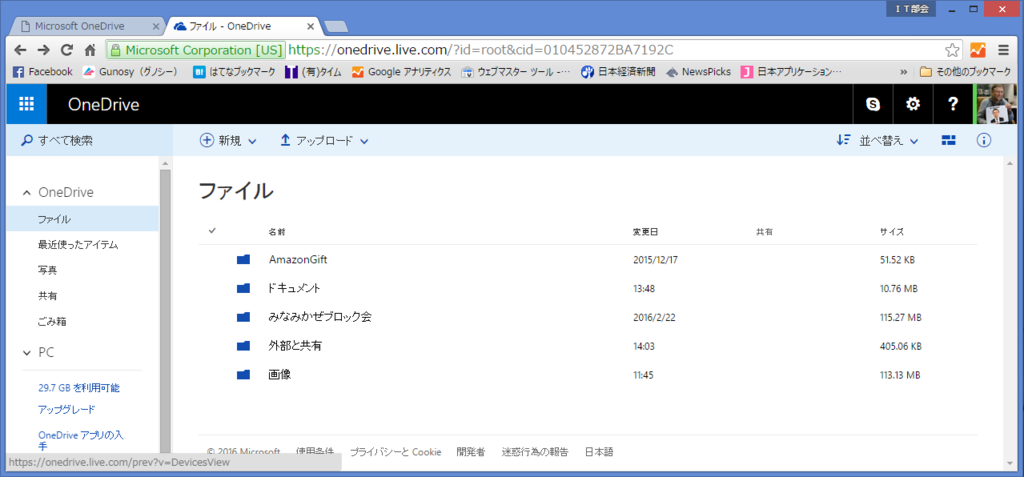
Task: Open the アップロード dropdown
Action: click(x=324, y=140)
